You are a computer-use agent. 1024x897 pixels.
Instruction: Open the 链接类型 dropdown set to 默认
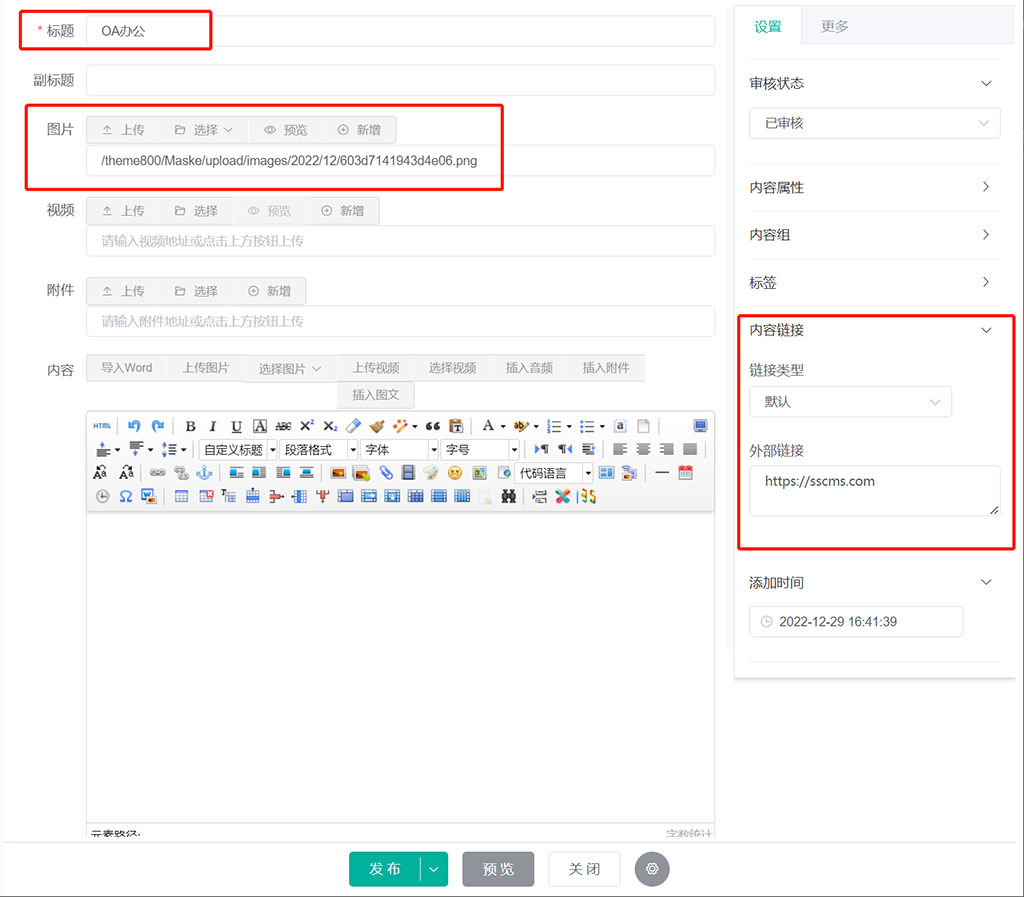[x=850, y=402]
